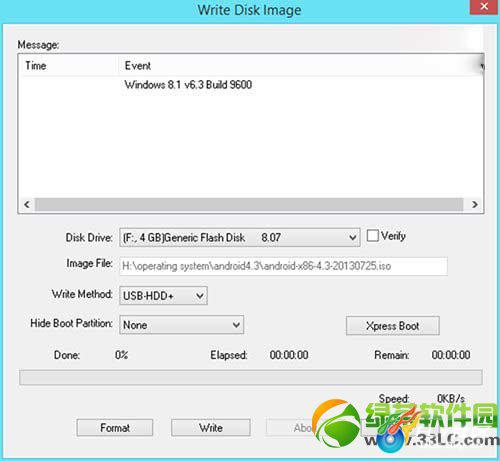Screen dimensions: 500x461
Task: Click the write progress bar
Action: tap(251, 377)
